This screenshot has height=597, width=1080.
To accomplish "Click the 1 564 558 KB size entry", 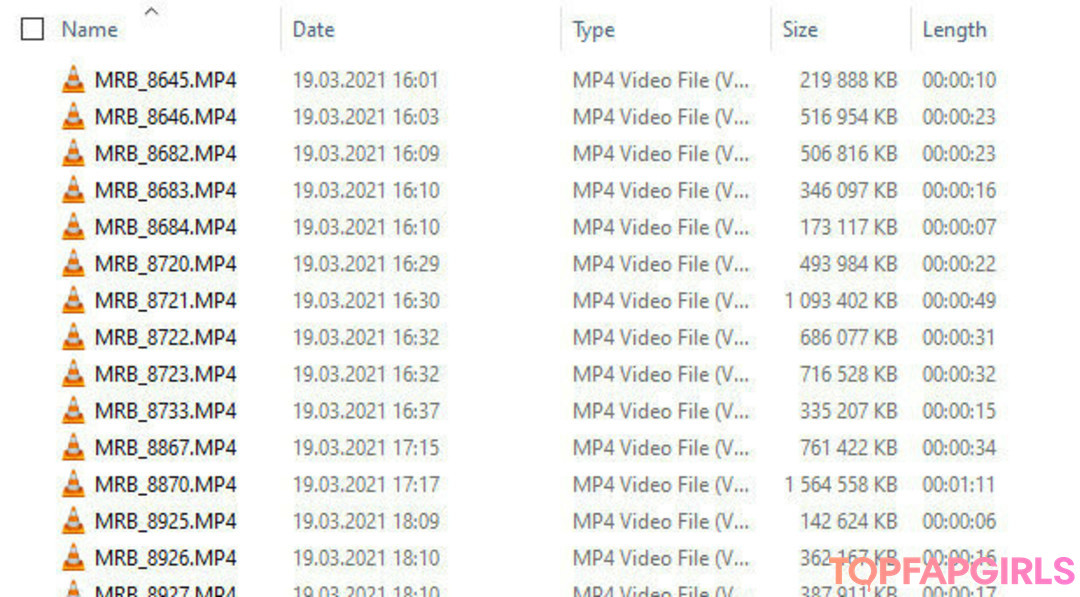I will pyautogui.click(x=841, y=485).
